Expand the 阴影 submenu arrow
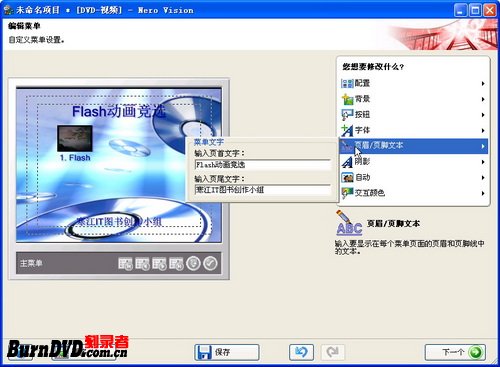The width and height of the screenshot is (500, 367). tap(483, 162)
